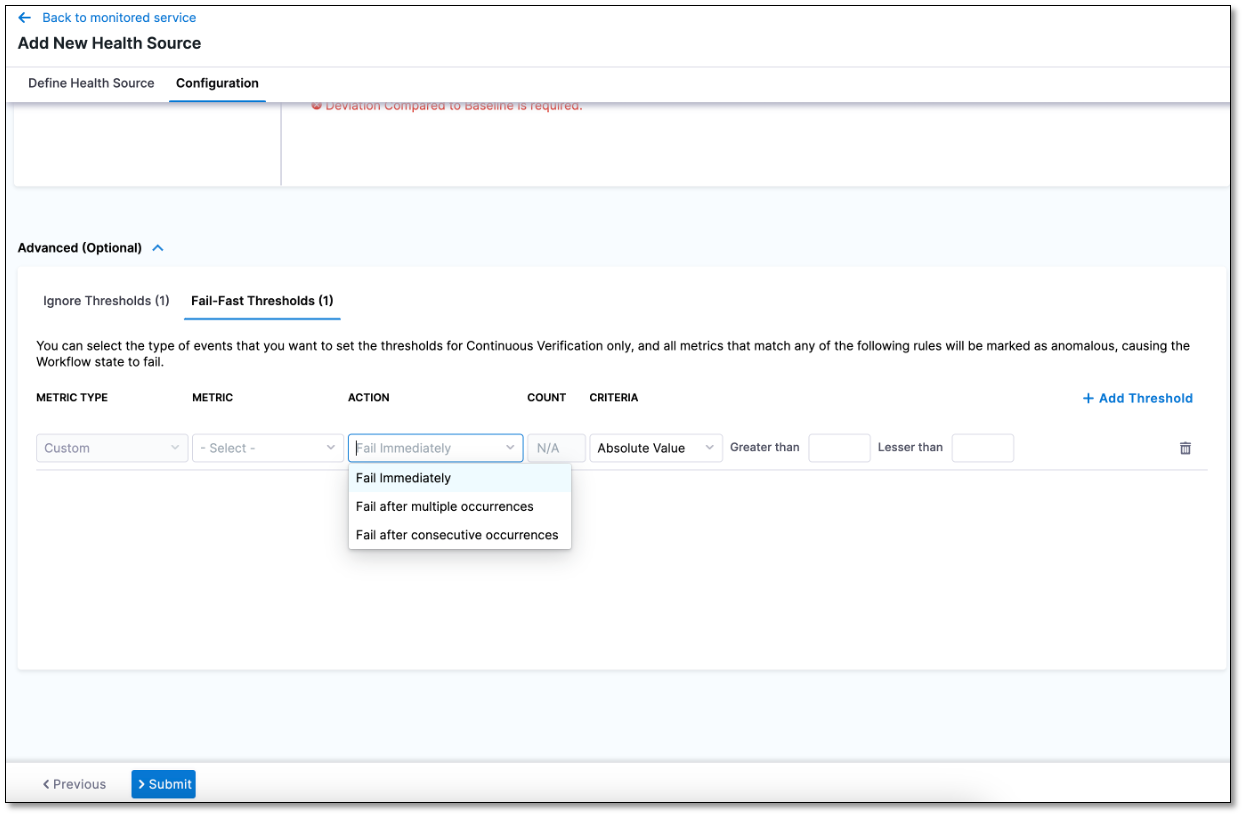Click the back arrow icon
Image resolution: width=1244 pixels, height=816 pixels.
pyautogui.click(x=25, y=18)
